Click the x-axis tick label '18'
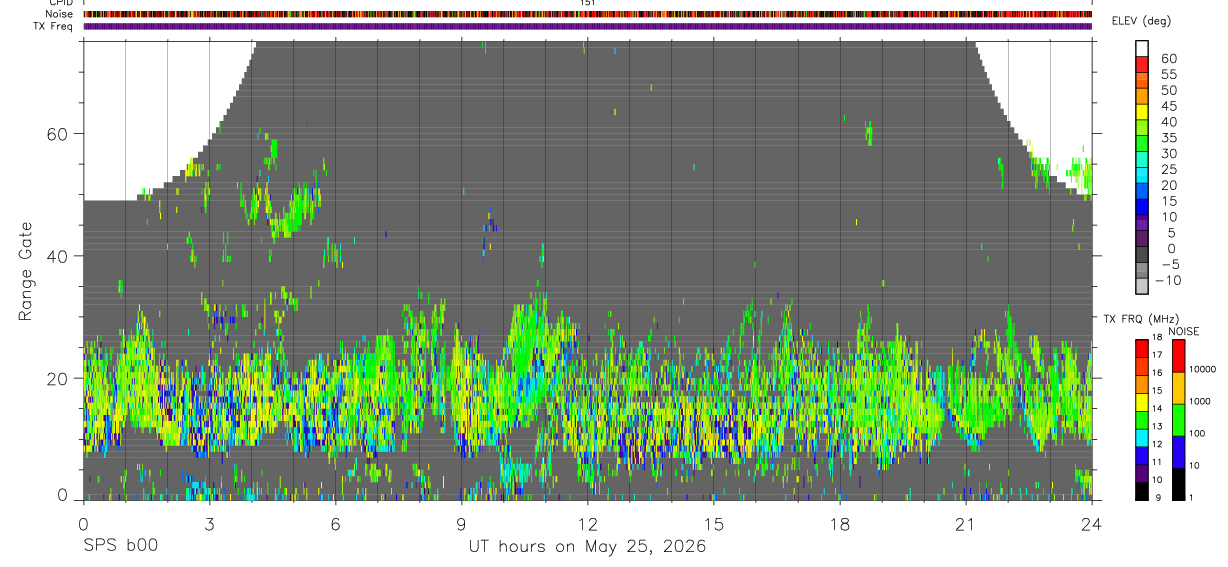The image size is (1228, 567). click(x=839, y=523)
